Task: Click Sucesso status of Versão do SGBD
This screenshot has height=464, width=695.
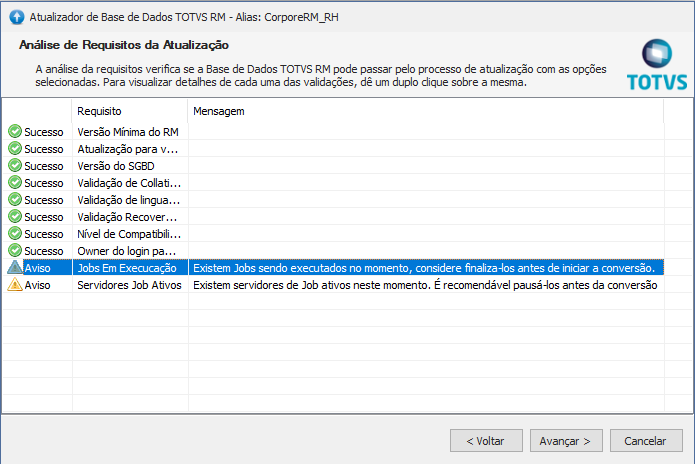Action: coord(43,166)
